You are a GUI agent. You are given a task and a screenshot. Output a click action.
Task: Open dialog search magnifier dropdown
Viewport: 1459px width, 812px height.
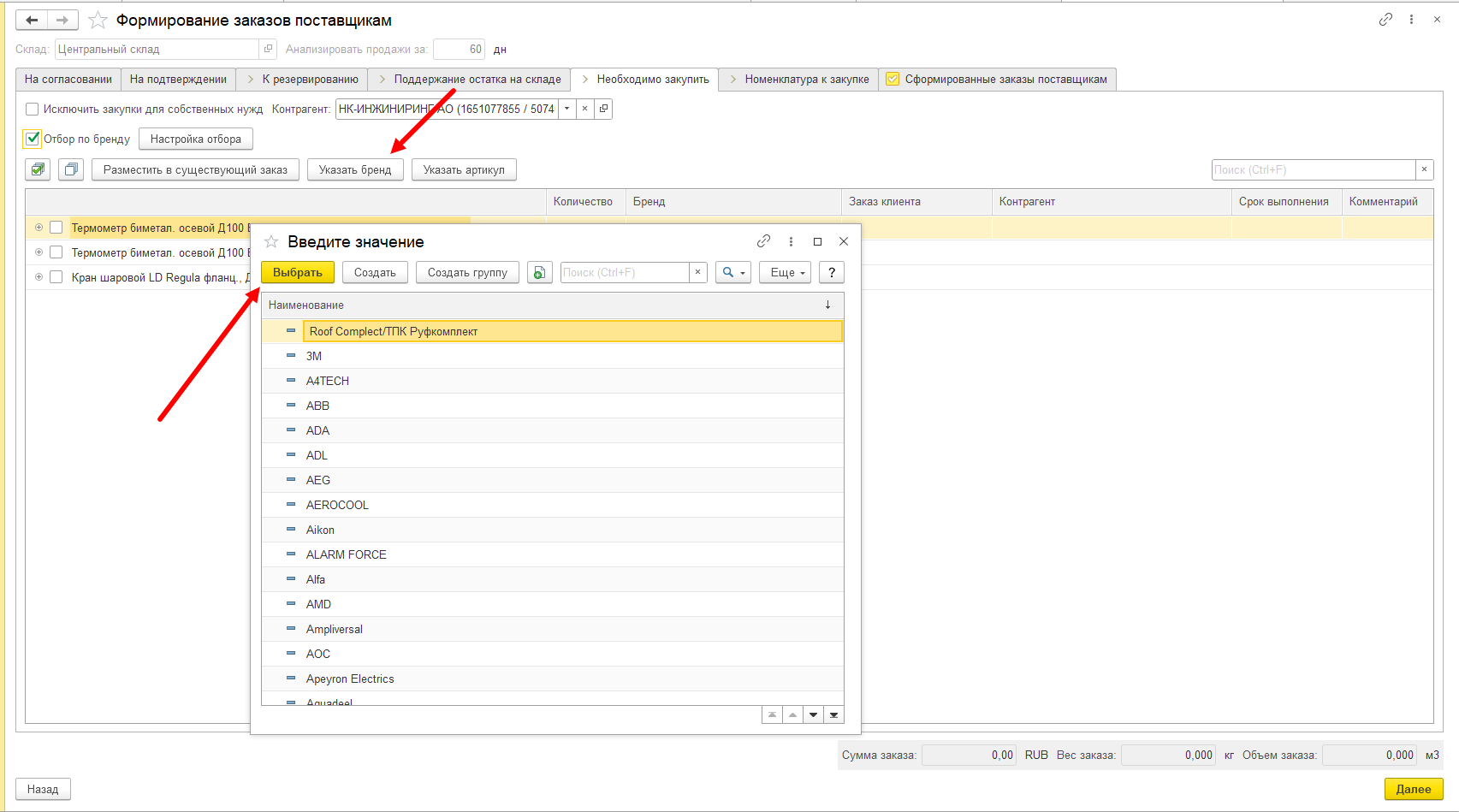733,272
